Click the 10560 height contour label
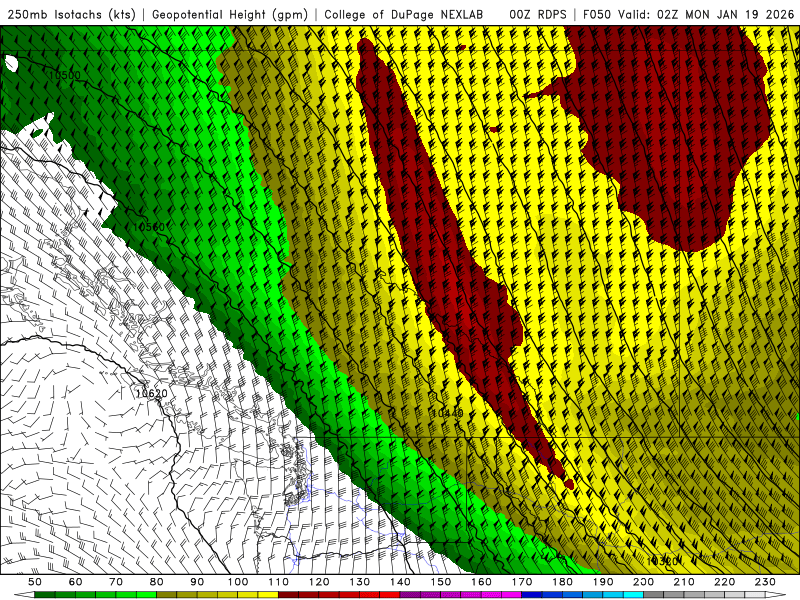This screenshot has height=600, width=800. click(148, 227)
